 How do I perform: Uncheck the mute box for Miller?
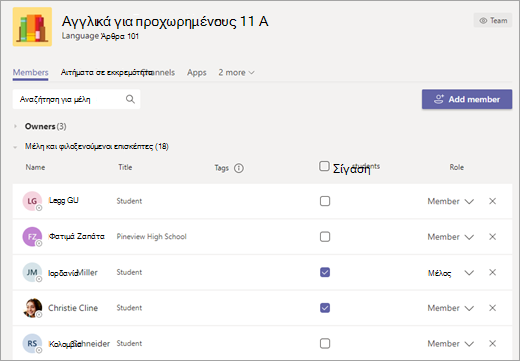pos(325,272)
